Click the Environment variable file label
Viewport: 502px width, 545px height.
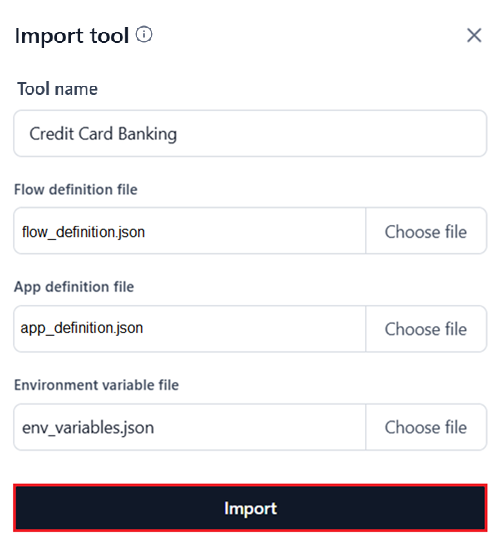(96, 385)
